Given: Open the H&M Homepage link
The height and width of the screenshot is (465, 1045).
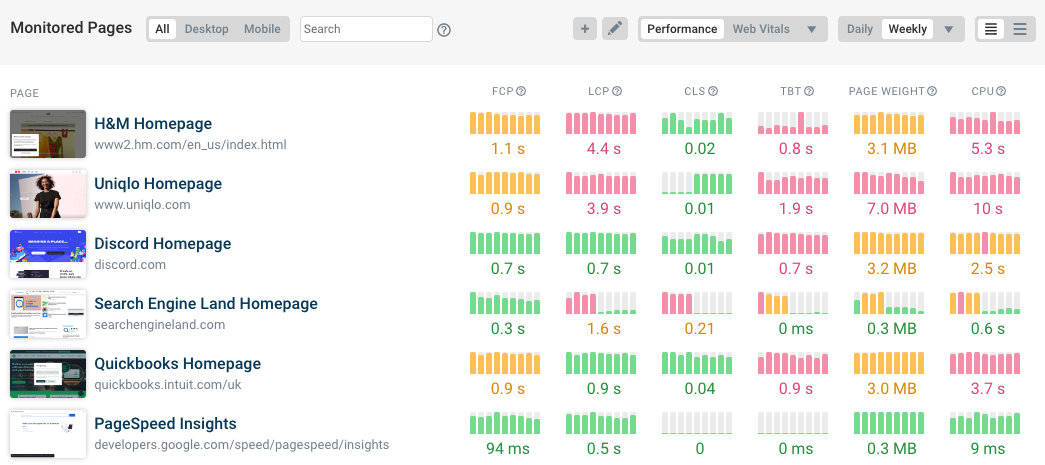Looking at the screenshot, I should pyautogui.click(x=153, y=124).
